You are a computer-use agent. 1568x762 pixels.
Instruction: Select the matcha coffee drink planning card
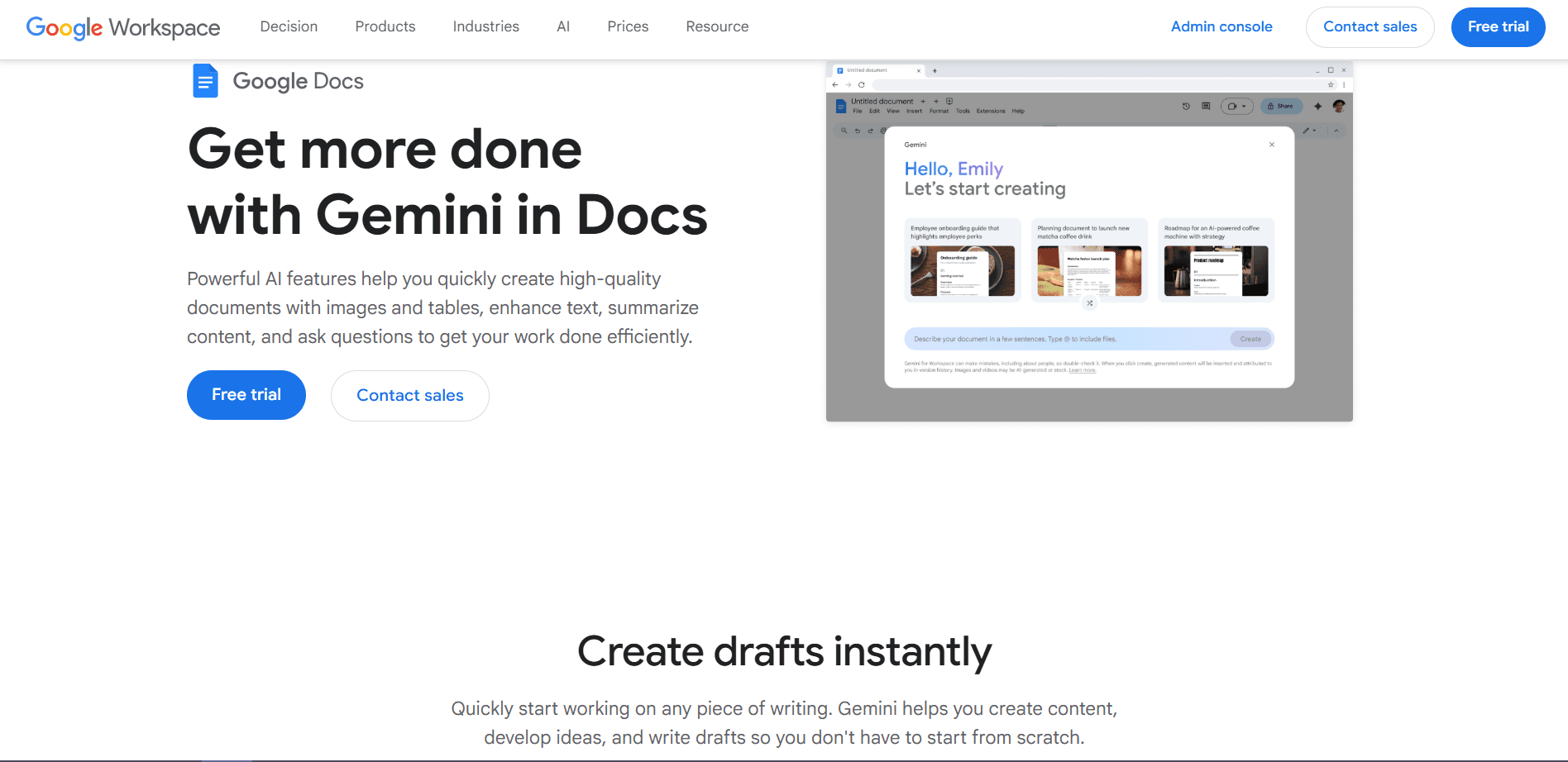click(x=1089, y=260)
